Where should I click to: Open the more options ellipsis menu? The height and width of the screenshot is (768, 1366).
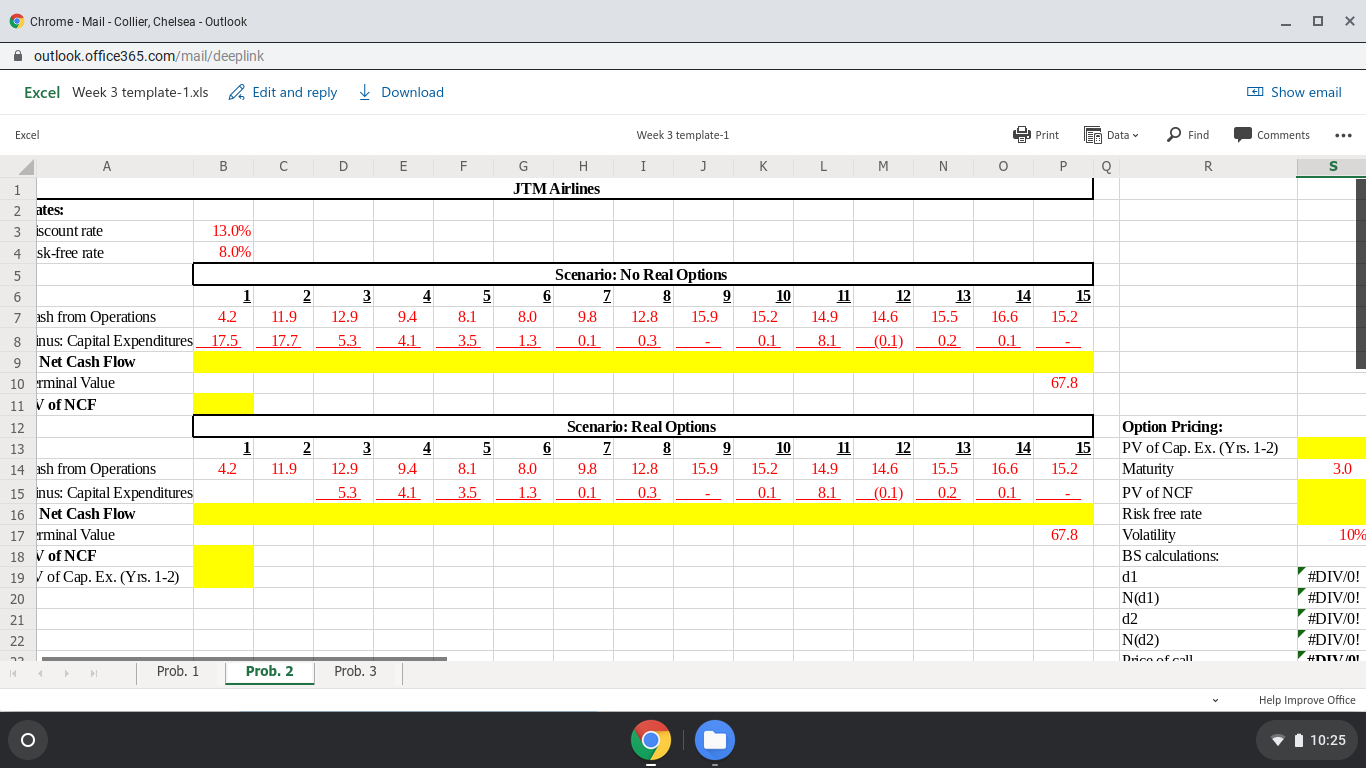click(x=1343, y=135)
